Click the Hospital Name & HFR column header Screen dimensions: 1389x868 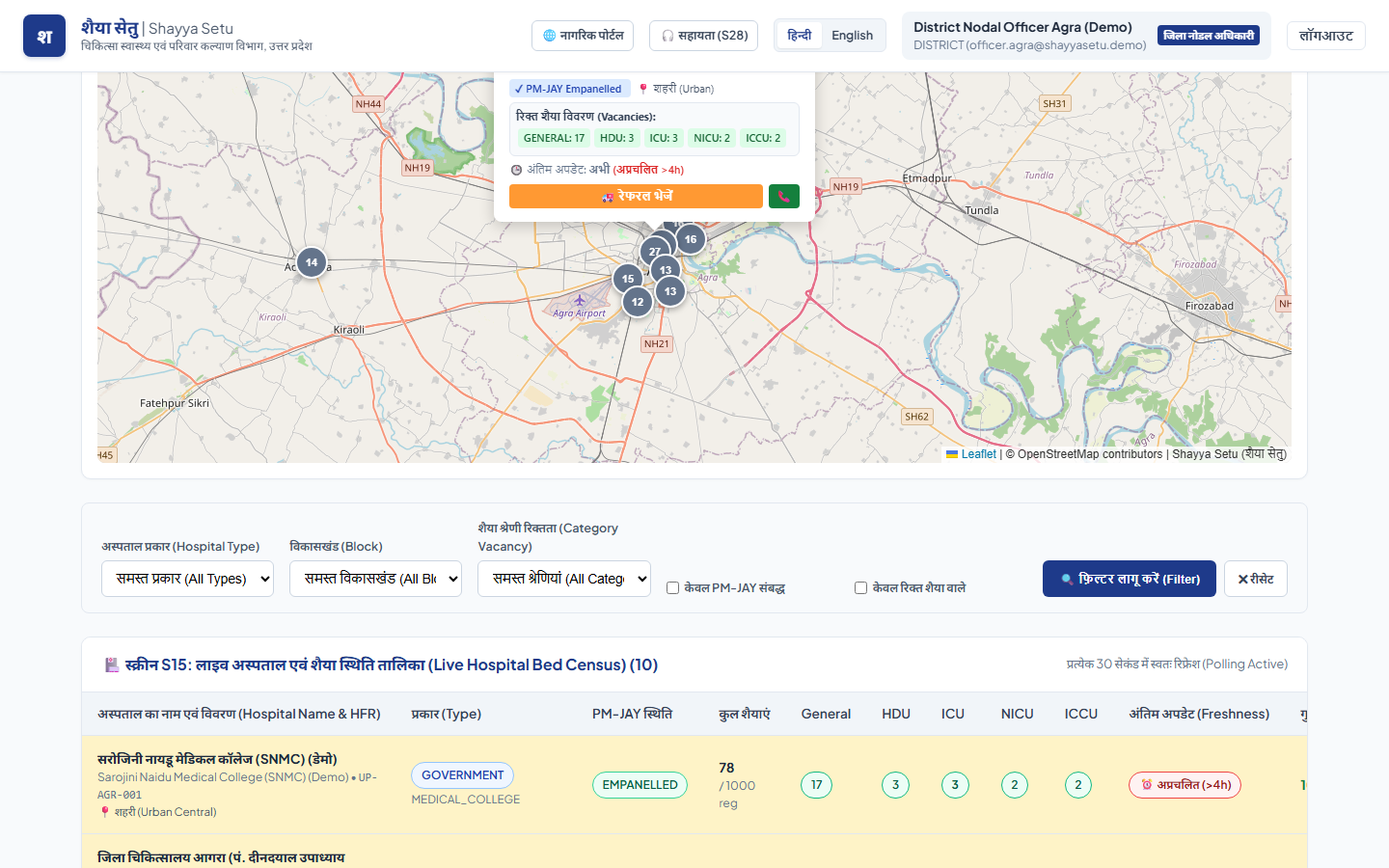[x=239, y=714]
